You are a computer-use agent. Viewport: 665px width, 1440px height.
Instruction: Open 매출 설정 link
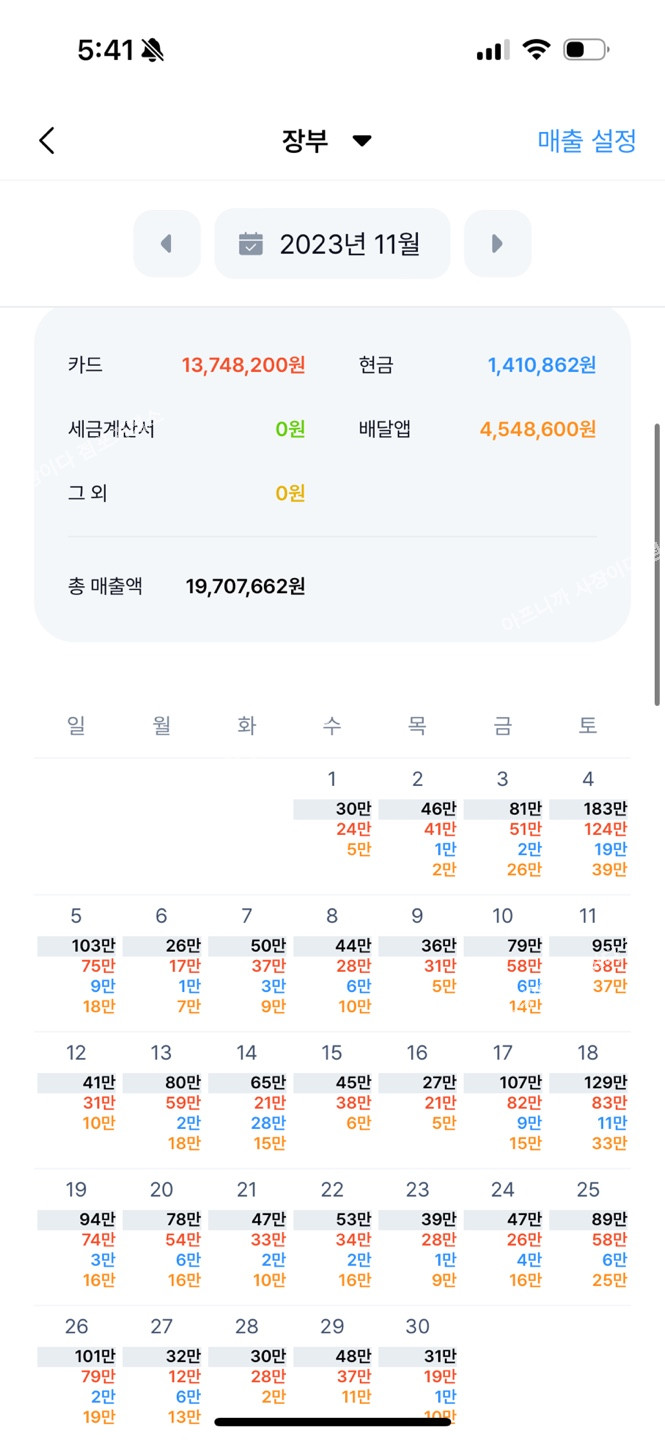click(x=587, y=141)
